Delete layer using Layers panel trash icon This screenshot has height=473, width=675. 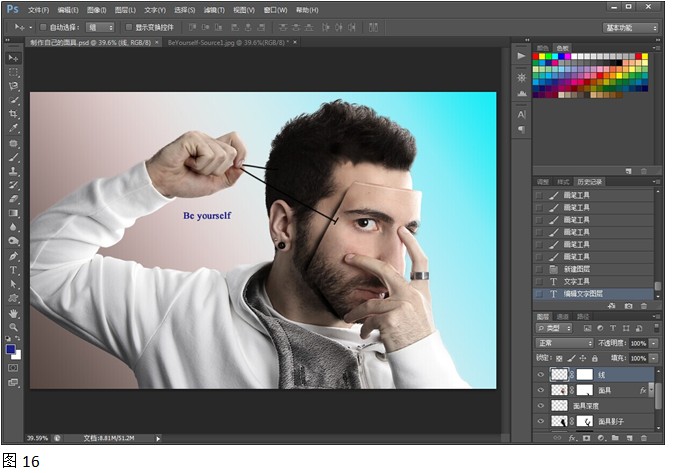click(644, 438)
